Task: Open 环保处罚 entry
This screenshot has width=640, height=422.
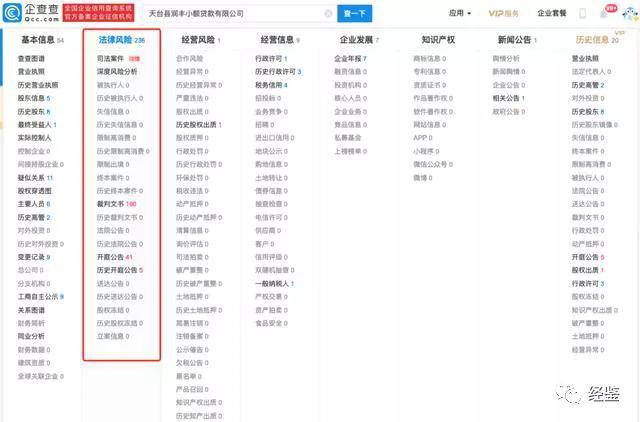Action: click(x=192, y=178)
